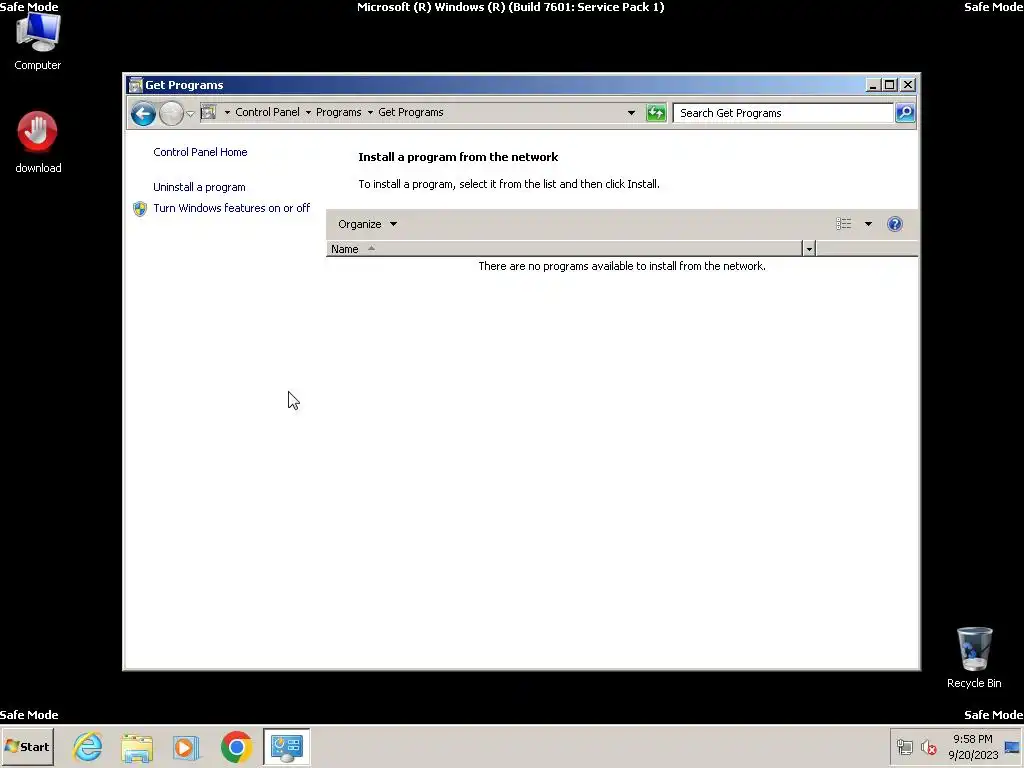Screen dimensions: 1024x768
Task: Select the Programs breadcrumb
Action: pos(338,112)
